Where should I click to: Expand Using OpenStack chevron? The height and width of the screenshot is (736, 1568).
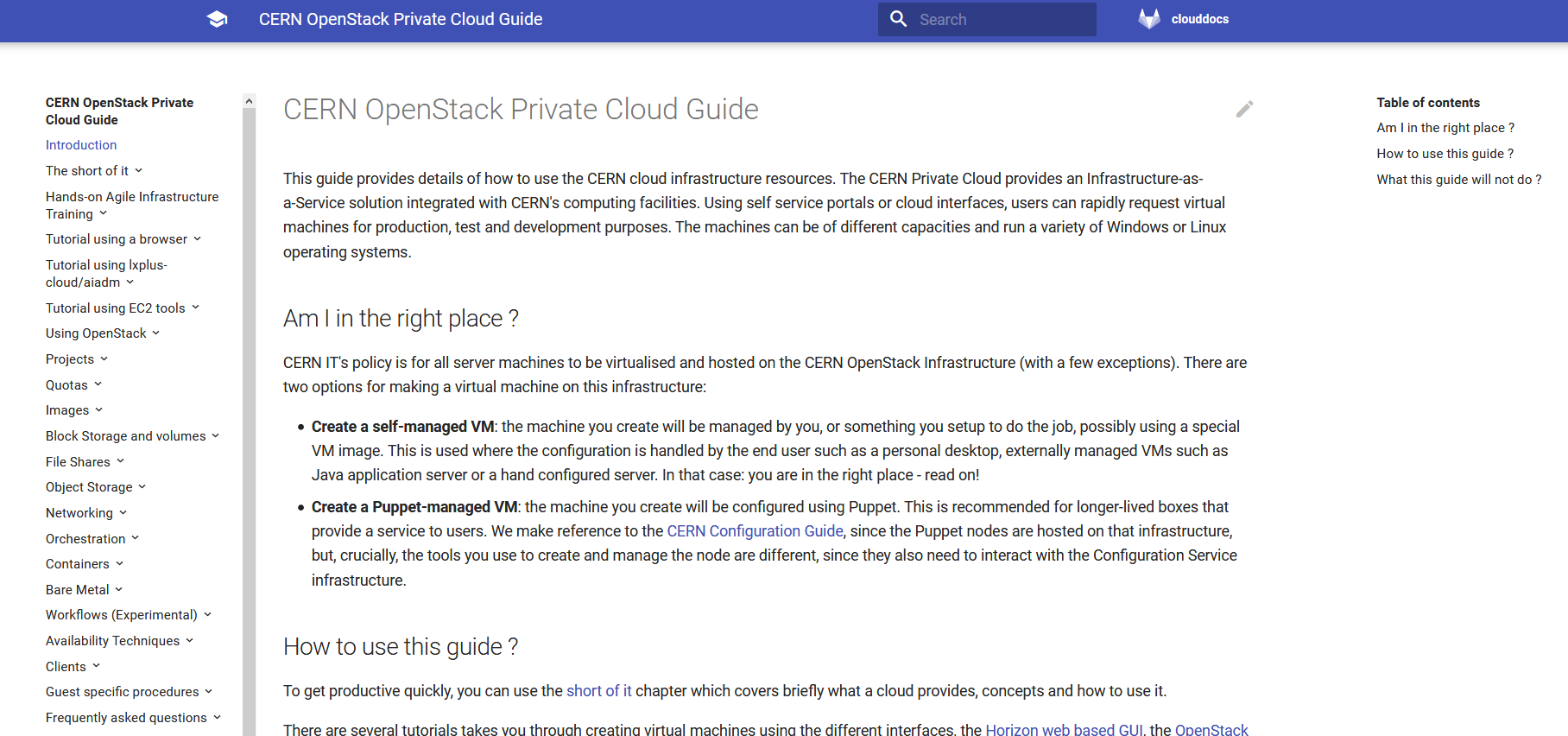pos(156,333)
